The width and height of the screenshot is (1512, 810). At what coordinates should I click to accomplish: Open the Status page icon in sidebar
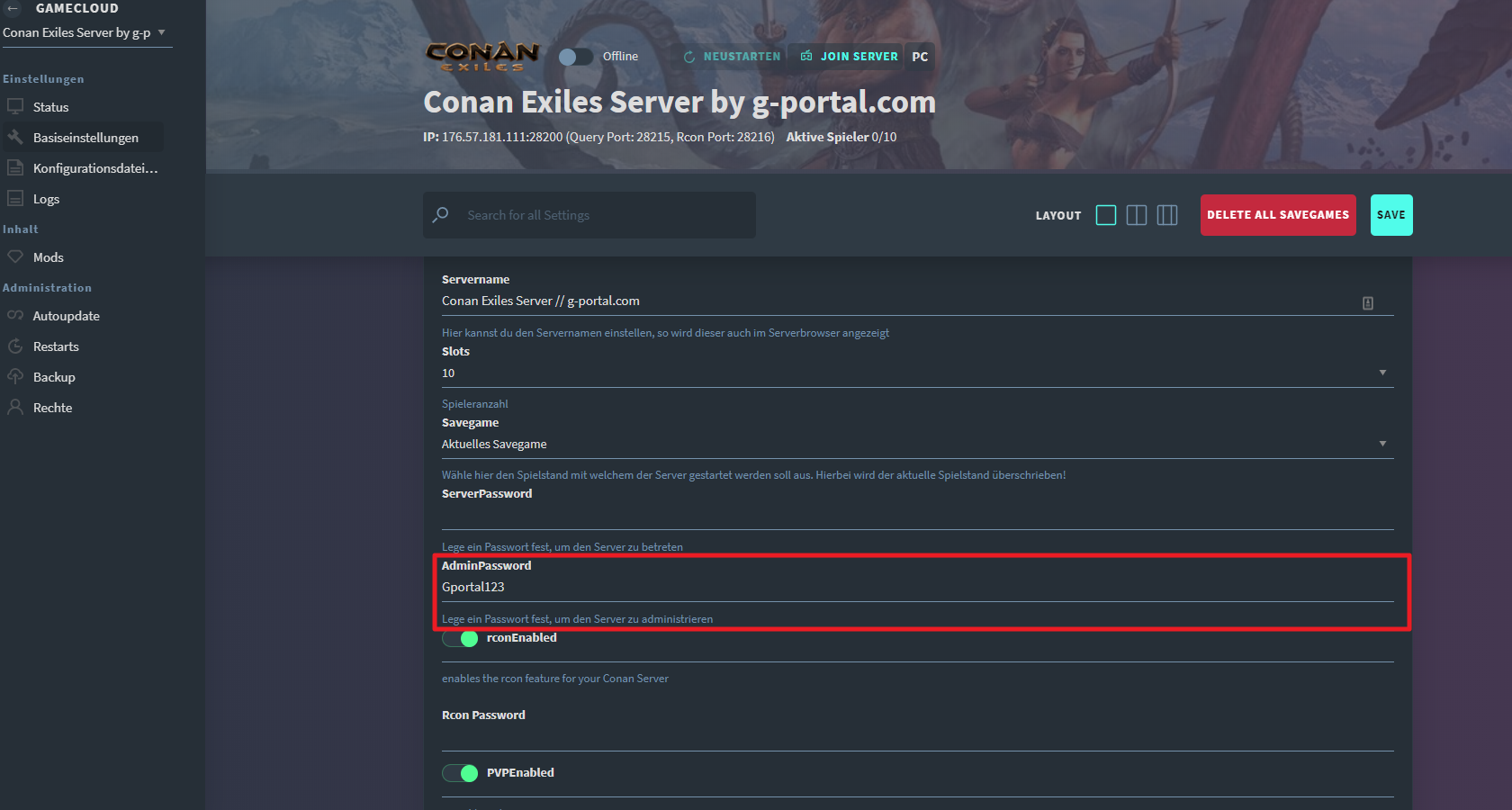[x=15, y=106]
